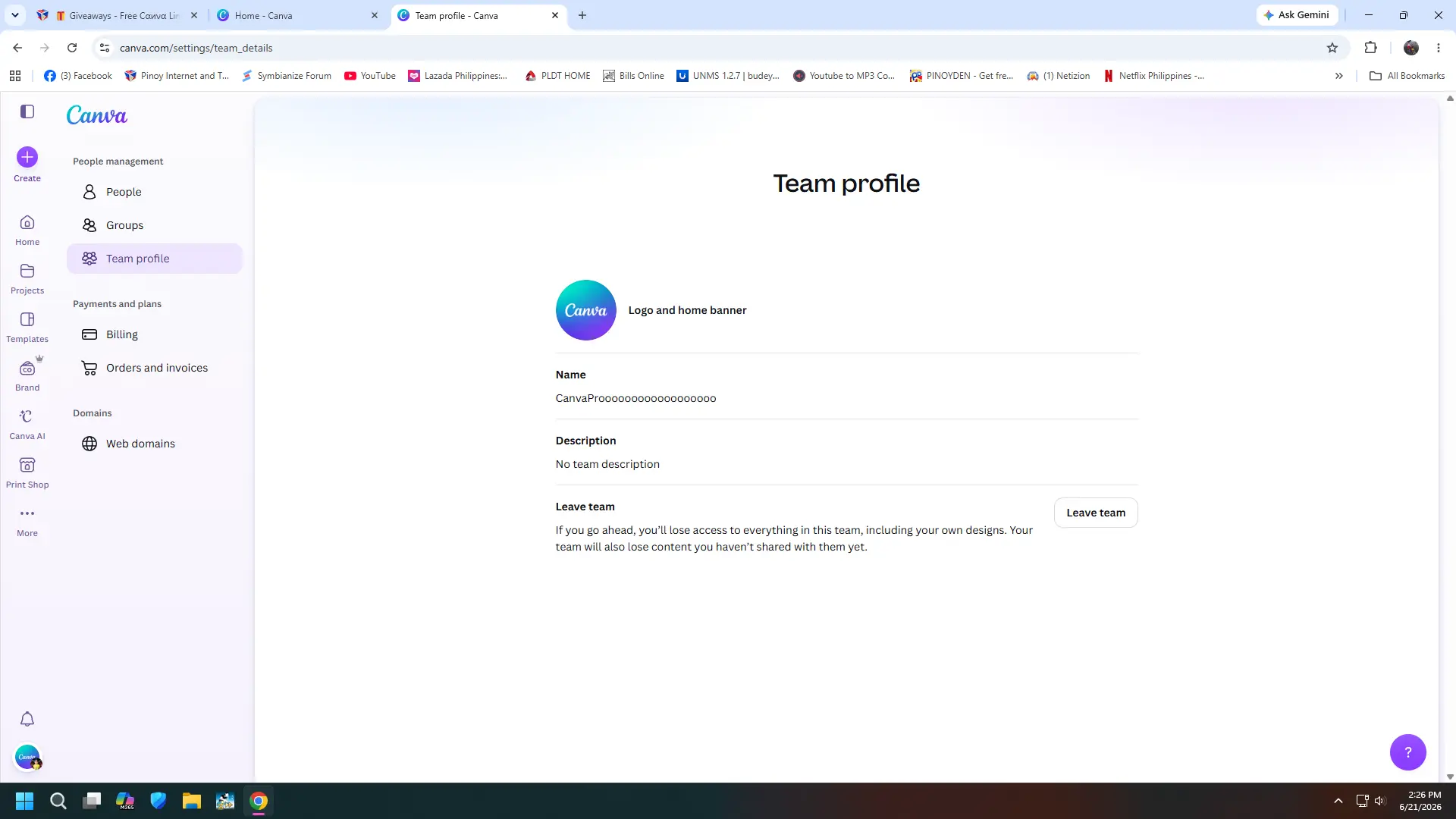View site information icon in address bar
The image size is (1456, 819).
pos(105,48)
